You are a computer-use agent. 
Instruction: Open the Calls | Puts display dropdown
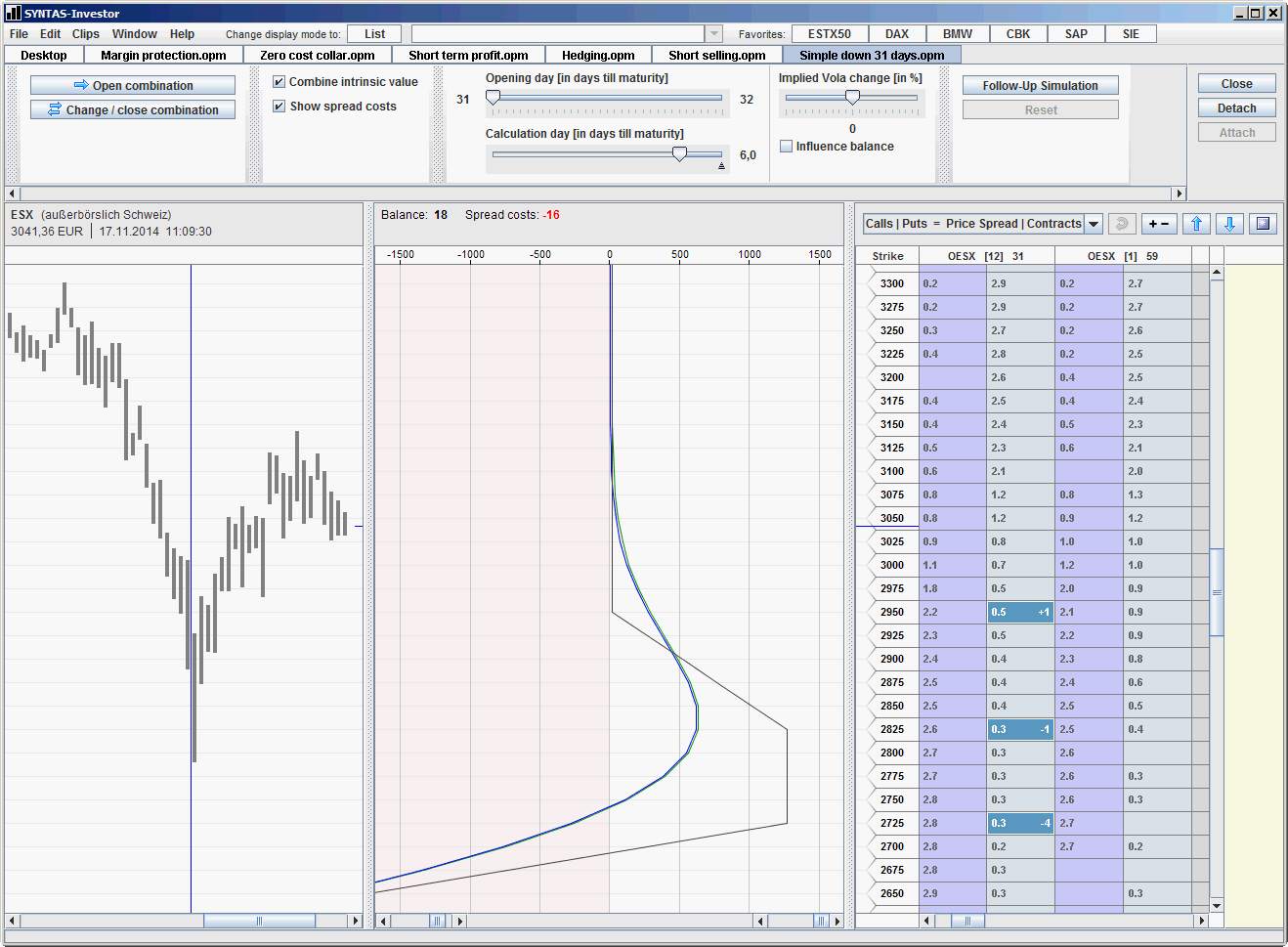pyautogui.click(x=1094, y=224)
